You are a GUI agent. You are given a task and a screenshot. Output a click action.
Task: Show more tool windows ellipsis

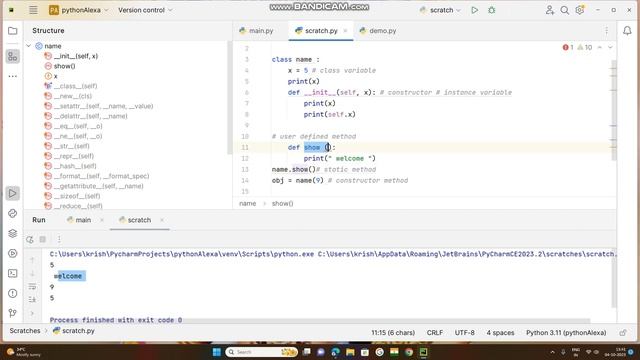click(13, 76)
